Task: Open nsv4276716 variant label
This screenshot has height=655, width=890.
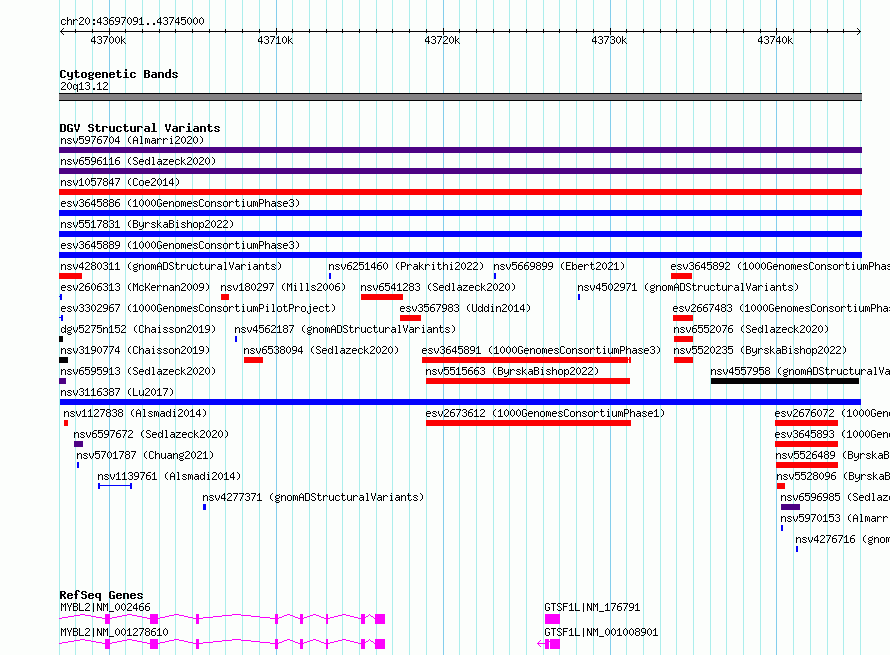Action: [x=842, y=539]
